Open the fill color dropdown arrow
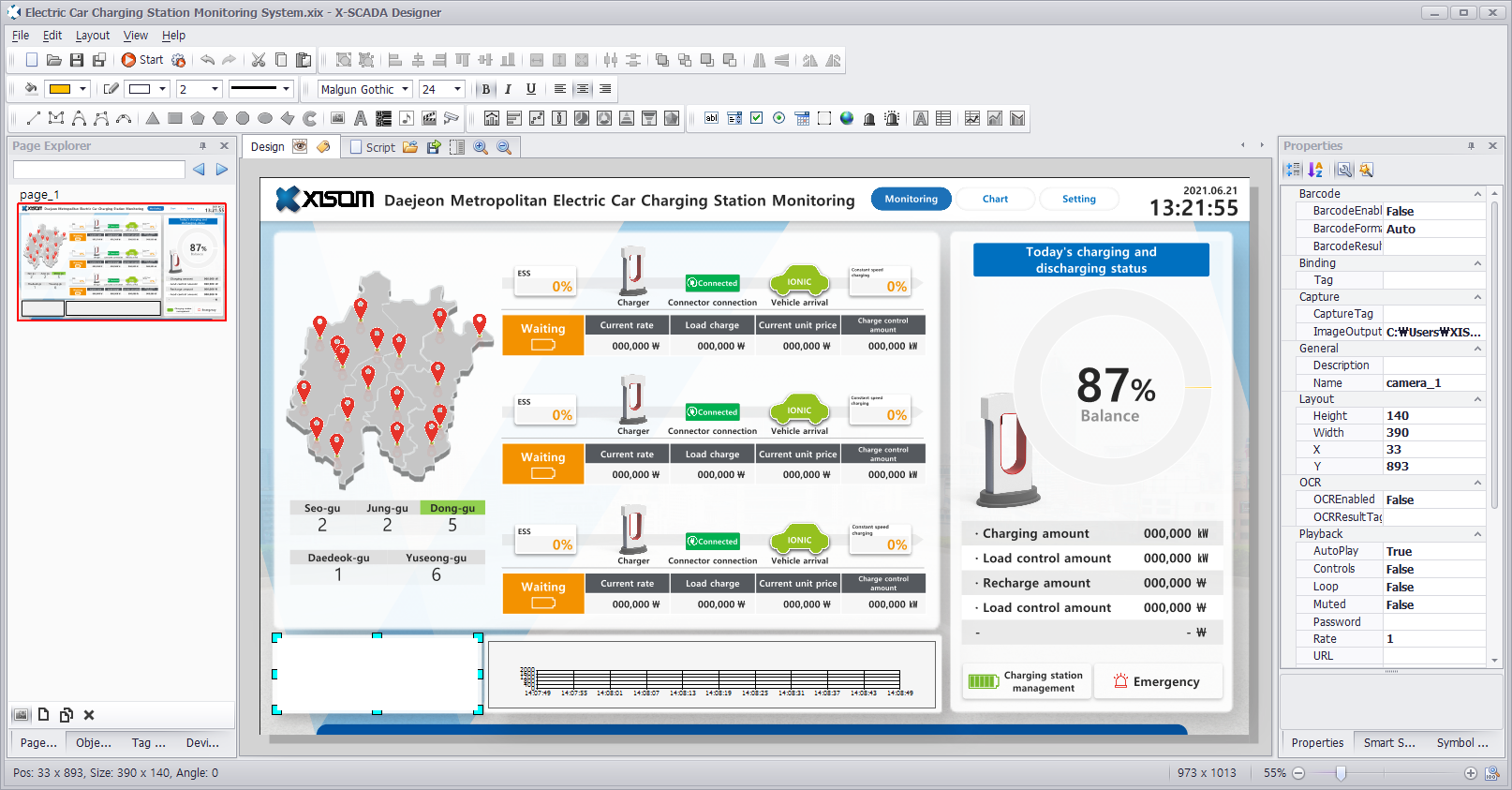This screenshot has height=790, width=1512. [83, 89]
